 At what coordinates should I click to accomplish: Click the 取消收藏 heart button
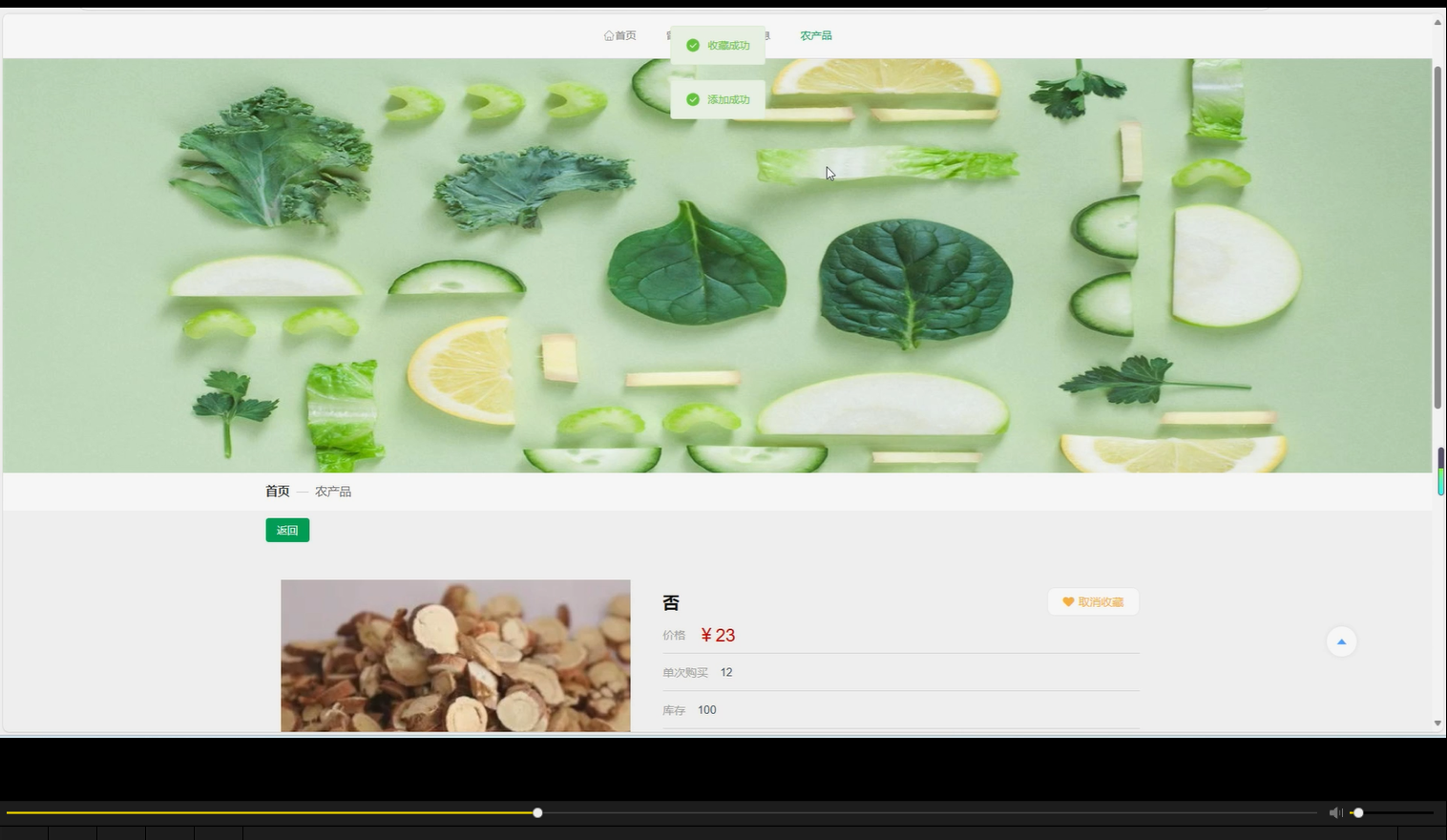coord(1093,602)
